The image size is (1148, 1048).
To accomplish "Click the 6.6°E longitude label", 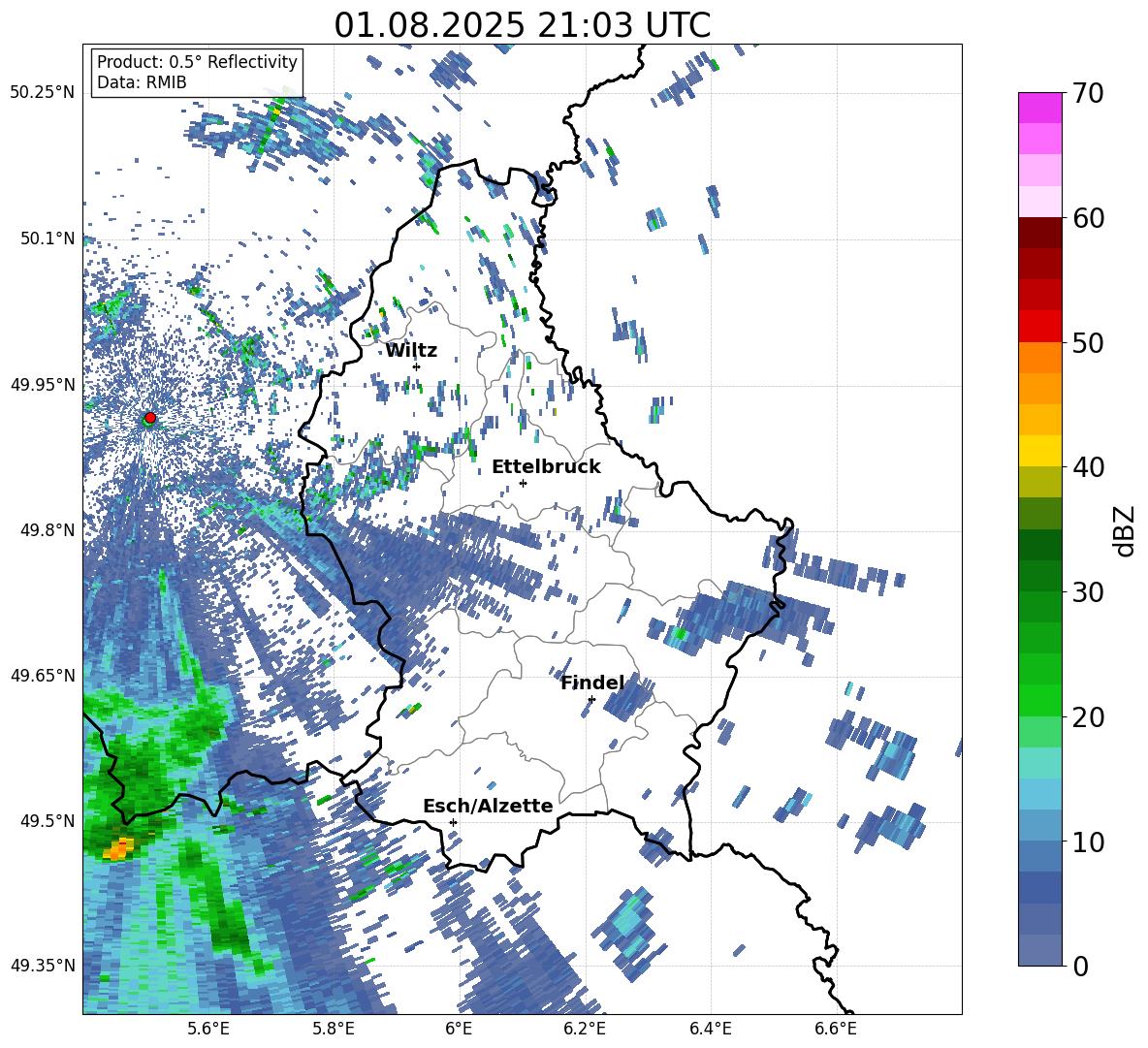I will 836,1029.
